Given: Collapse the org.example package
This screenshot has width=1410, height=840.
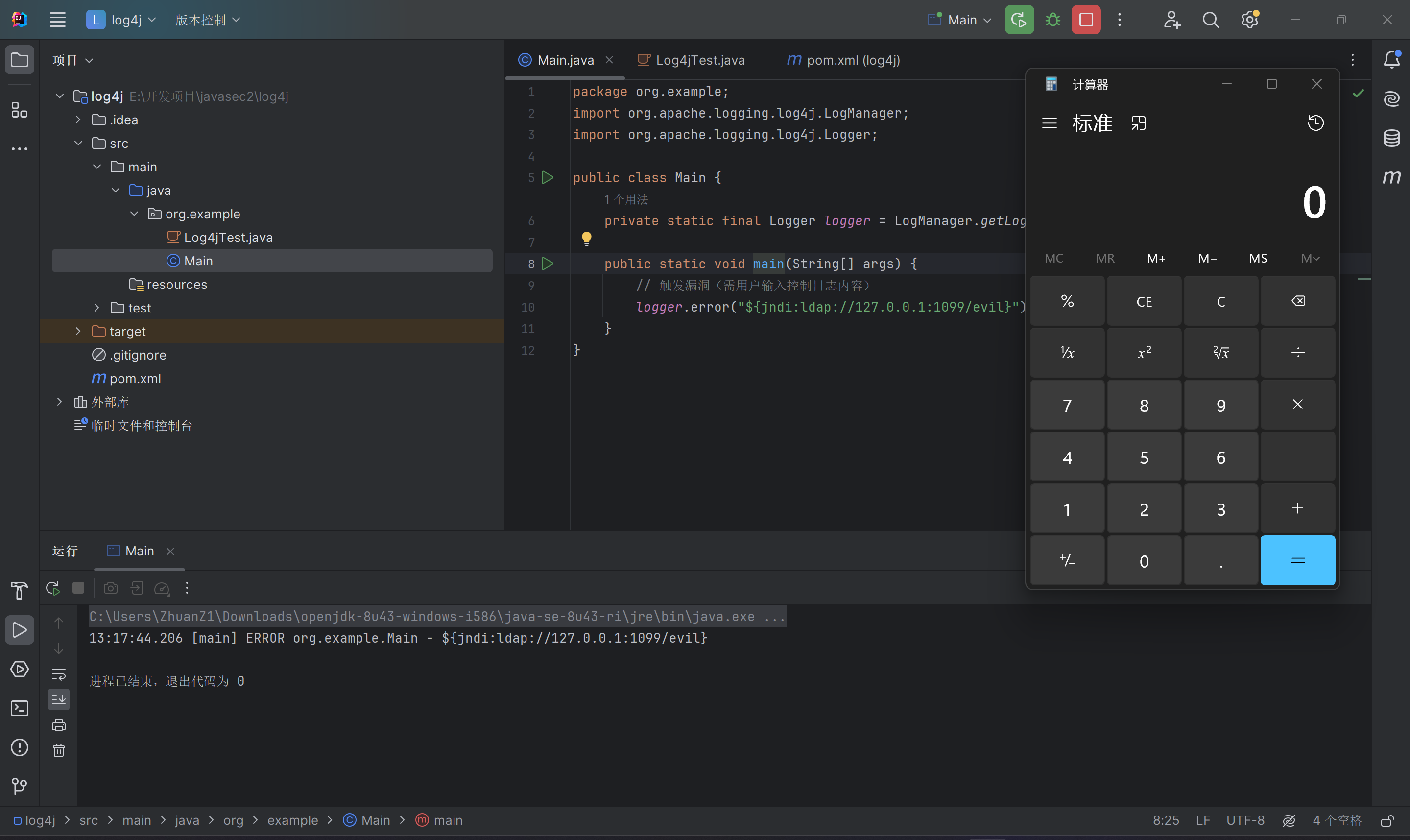Looking at the screenshot, I should [x=134, y=214].
